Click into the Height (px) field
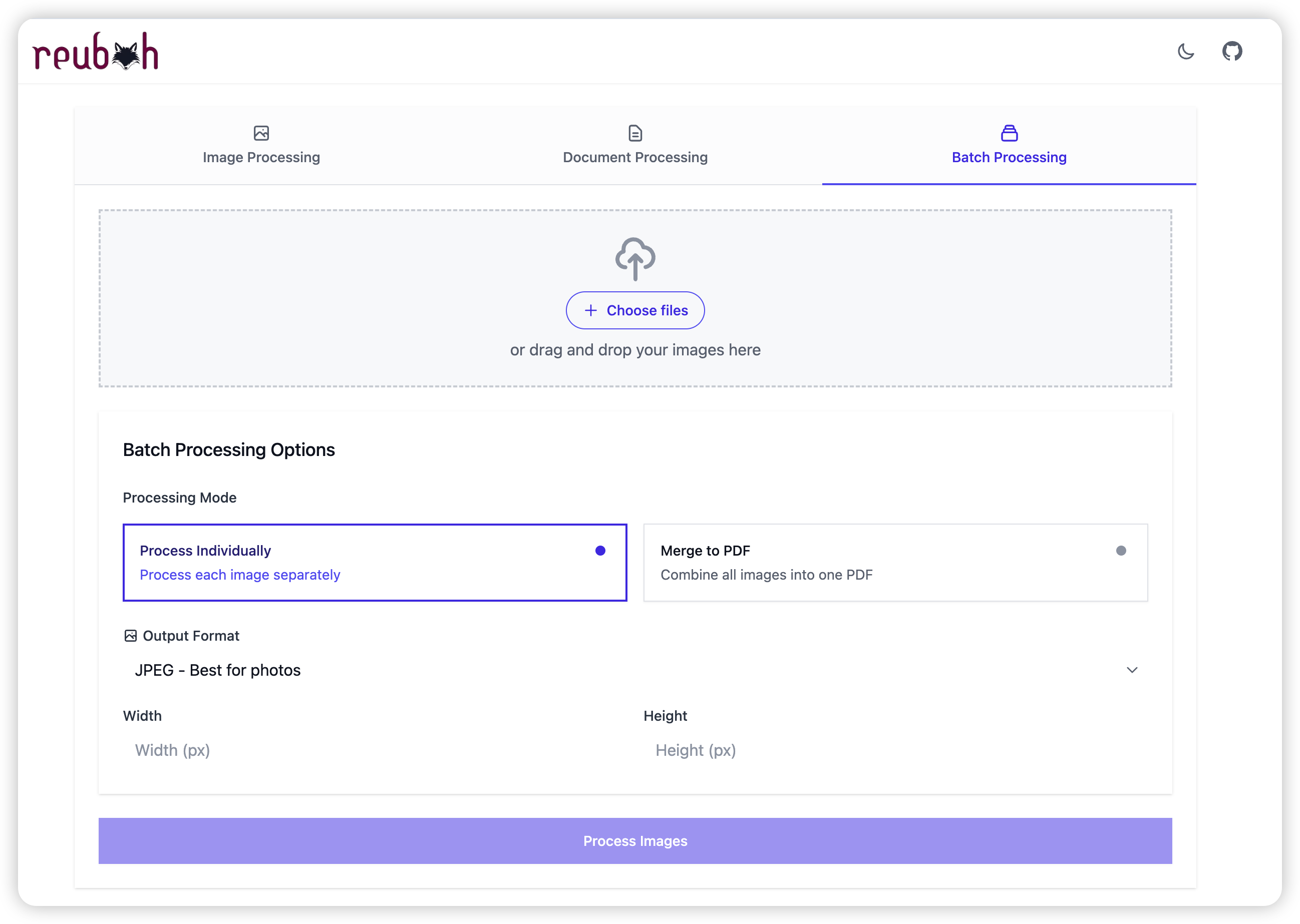Viewport: 1300px width, 924px height. (895, 750)
